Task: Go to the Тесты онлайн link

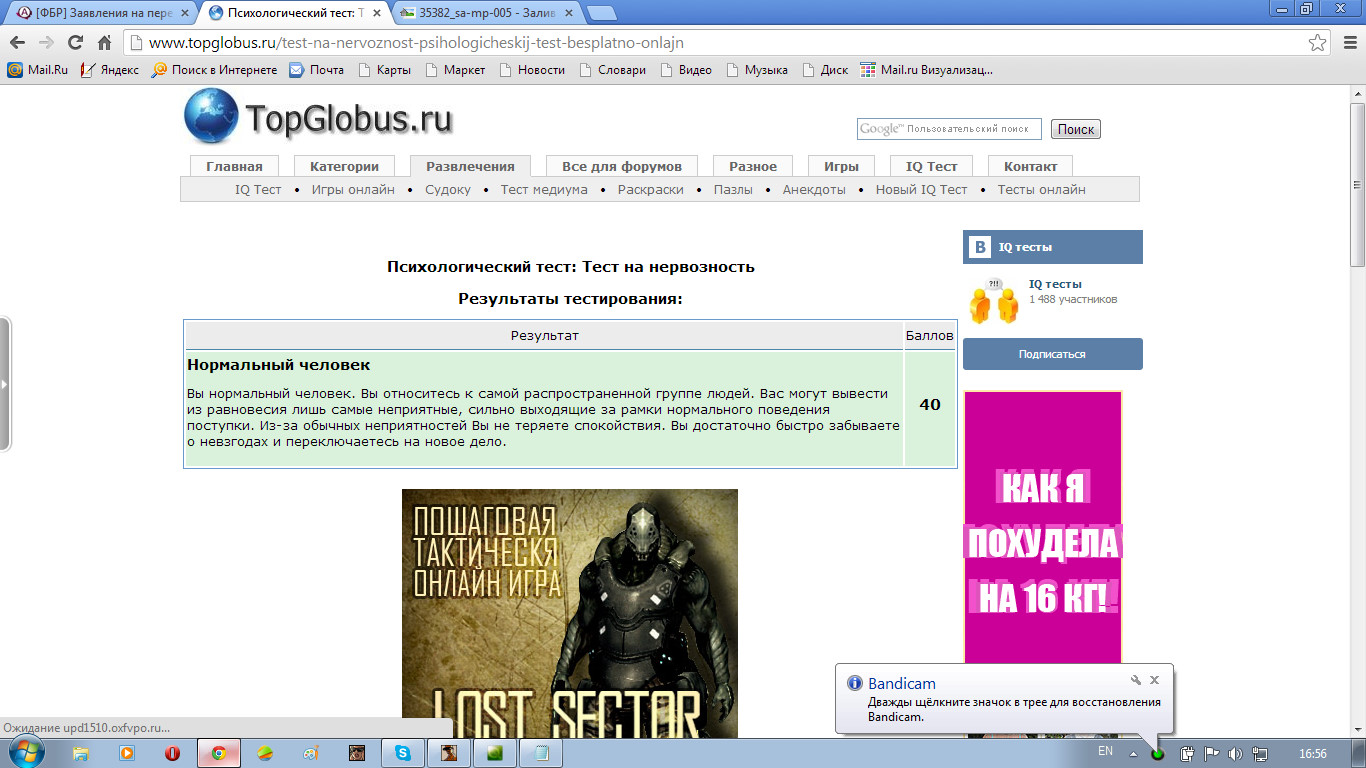Action: tap(1041, 189)
